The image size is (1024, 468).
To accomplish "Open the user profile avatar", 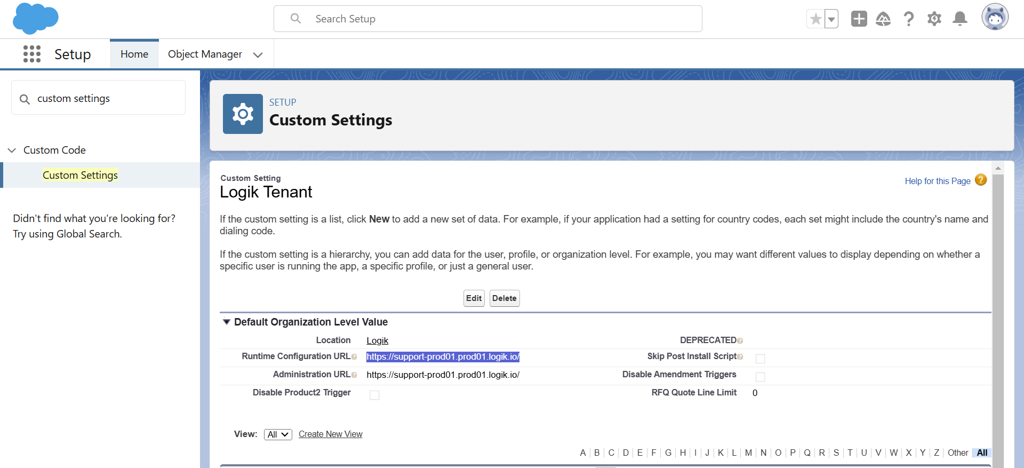I will click(x=995, y=18).
